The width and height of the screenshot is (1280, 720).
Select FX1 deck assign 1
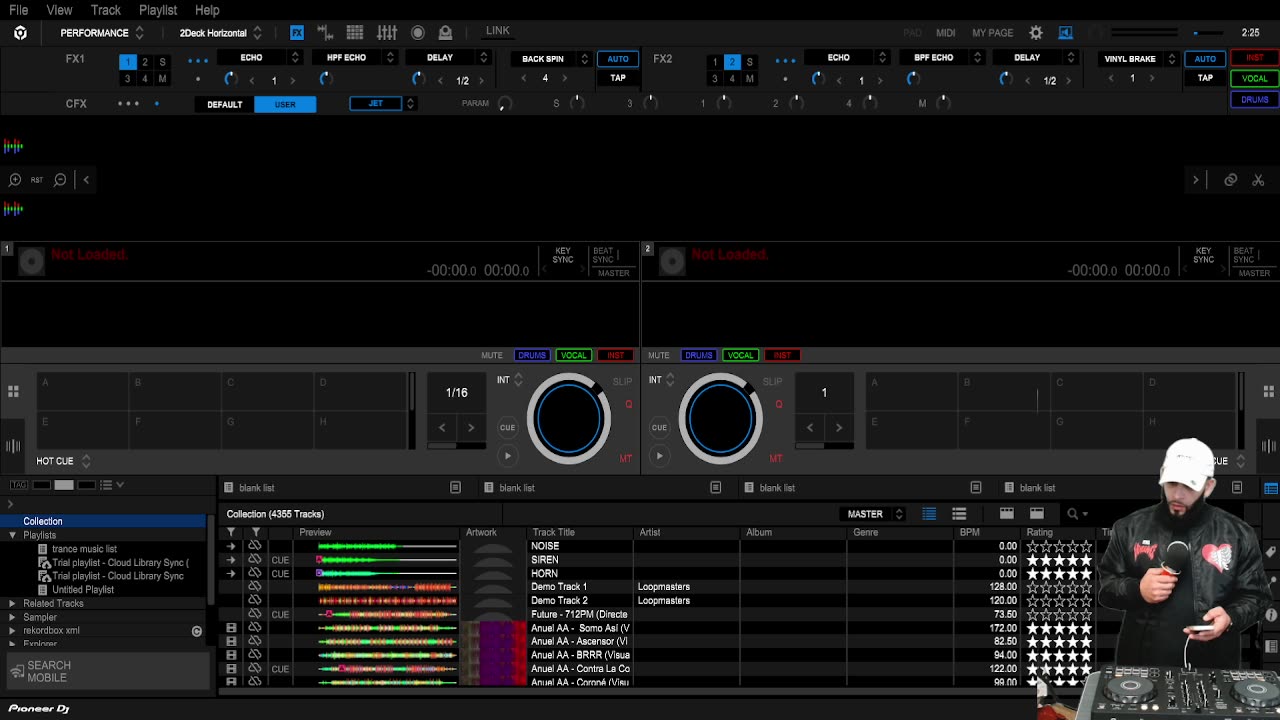127,62
